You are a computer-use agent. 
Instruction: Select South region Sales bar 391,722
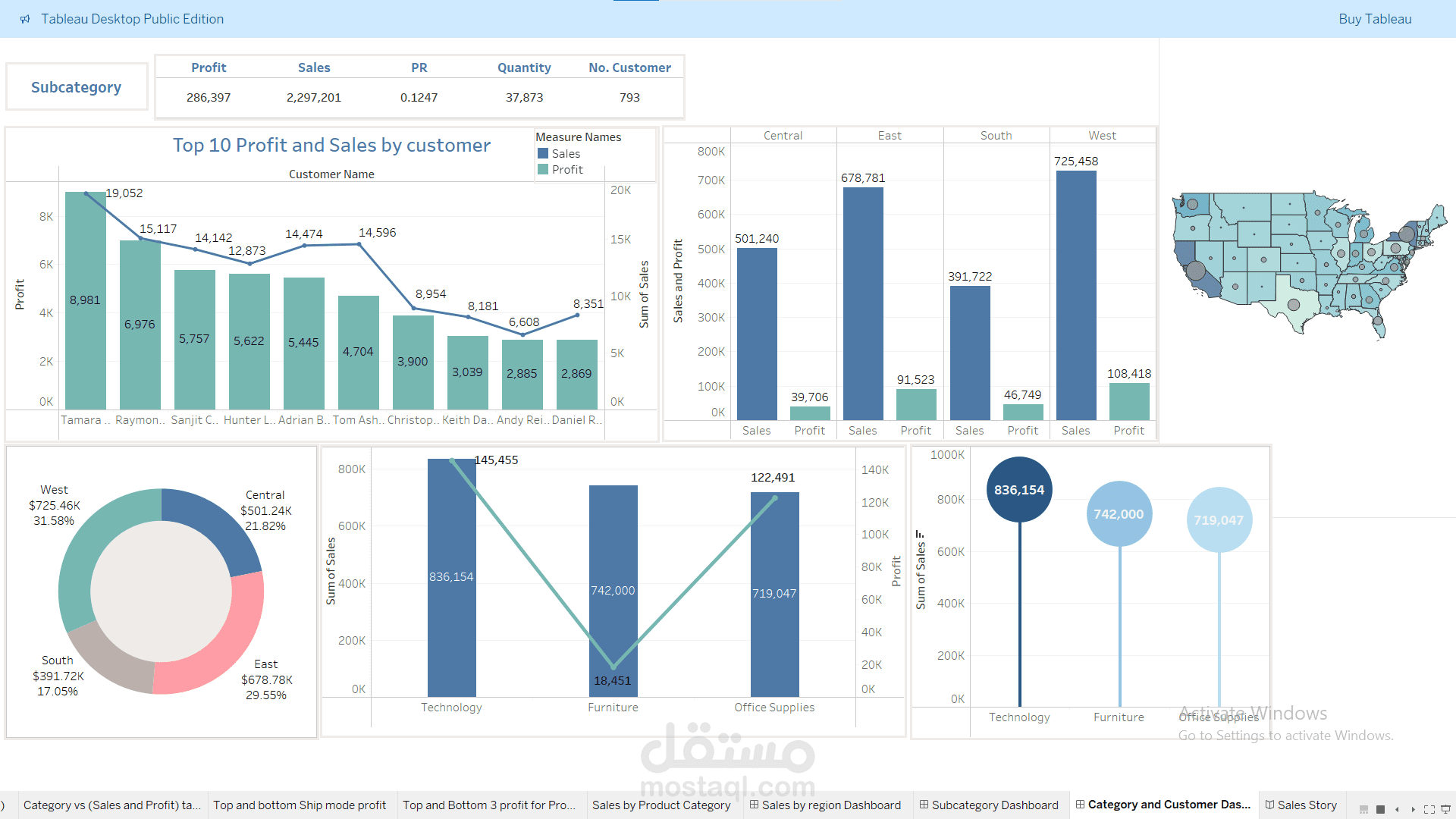pyautogui.click(x=970, y=353)
